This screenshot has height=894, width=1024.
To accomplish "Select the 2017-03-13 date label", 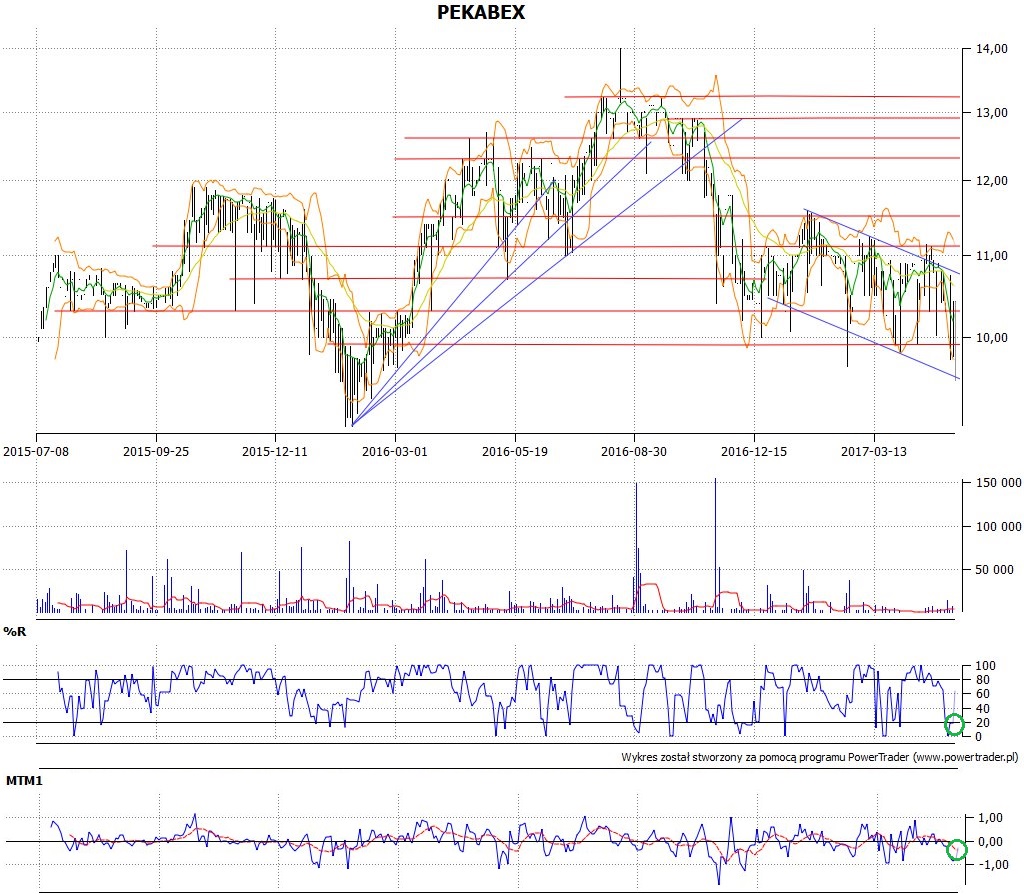I will pyautogui.click(x=874, y=451).
